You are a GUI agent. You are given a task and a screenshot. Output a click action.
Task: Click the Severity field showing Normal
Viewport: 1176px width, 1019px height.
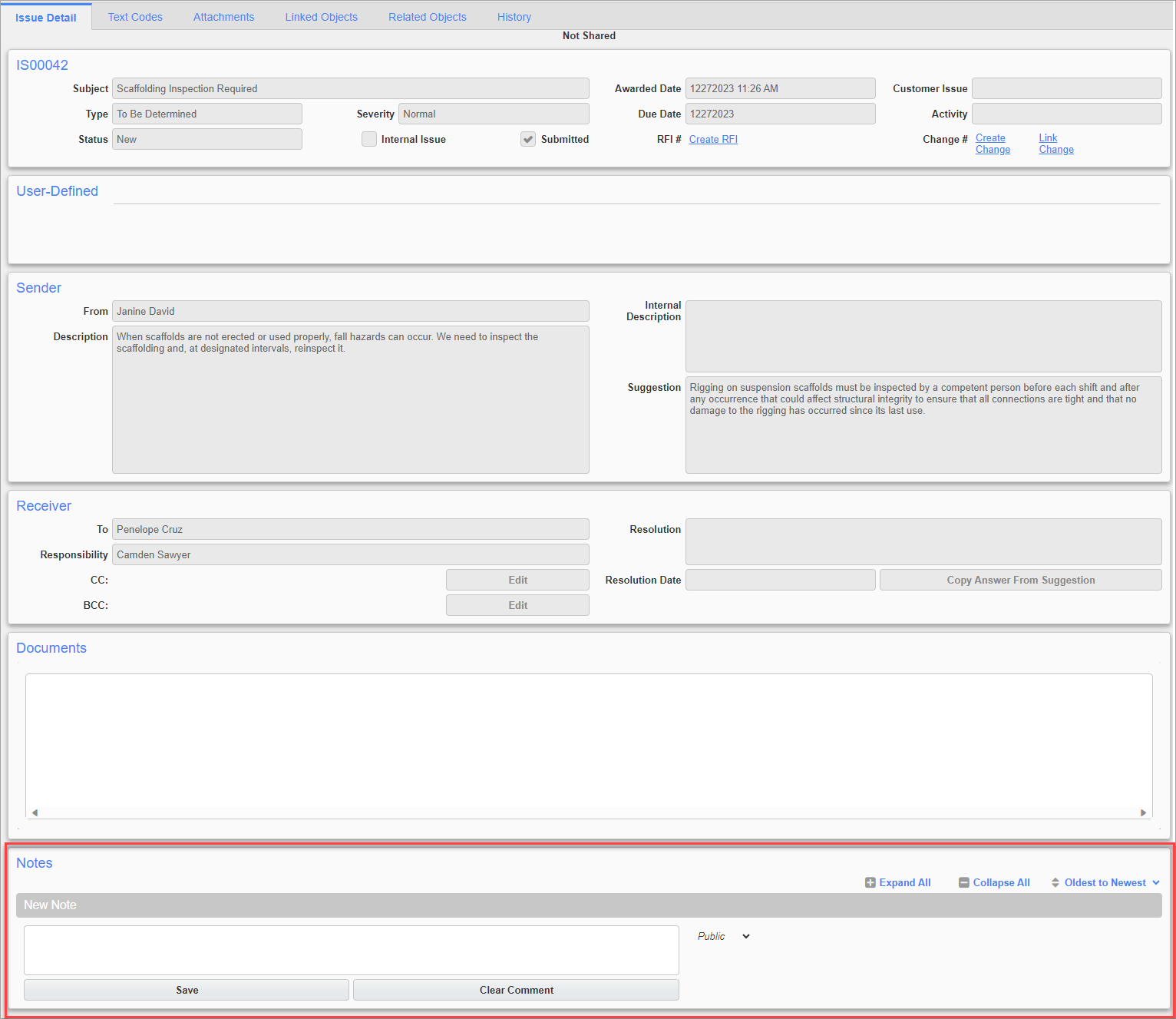(x=494, y=114)
